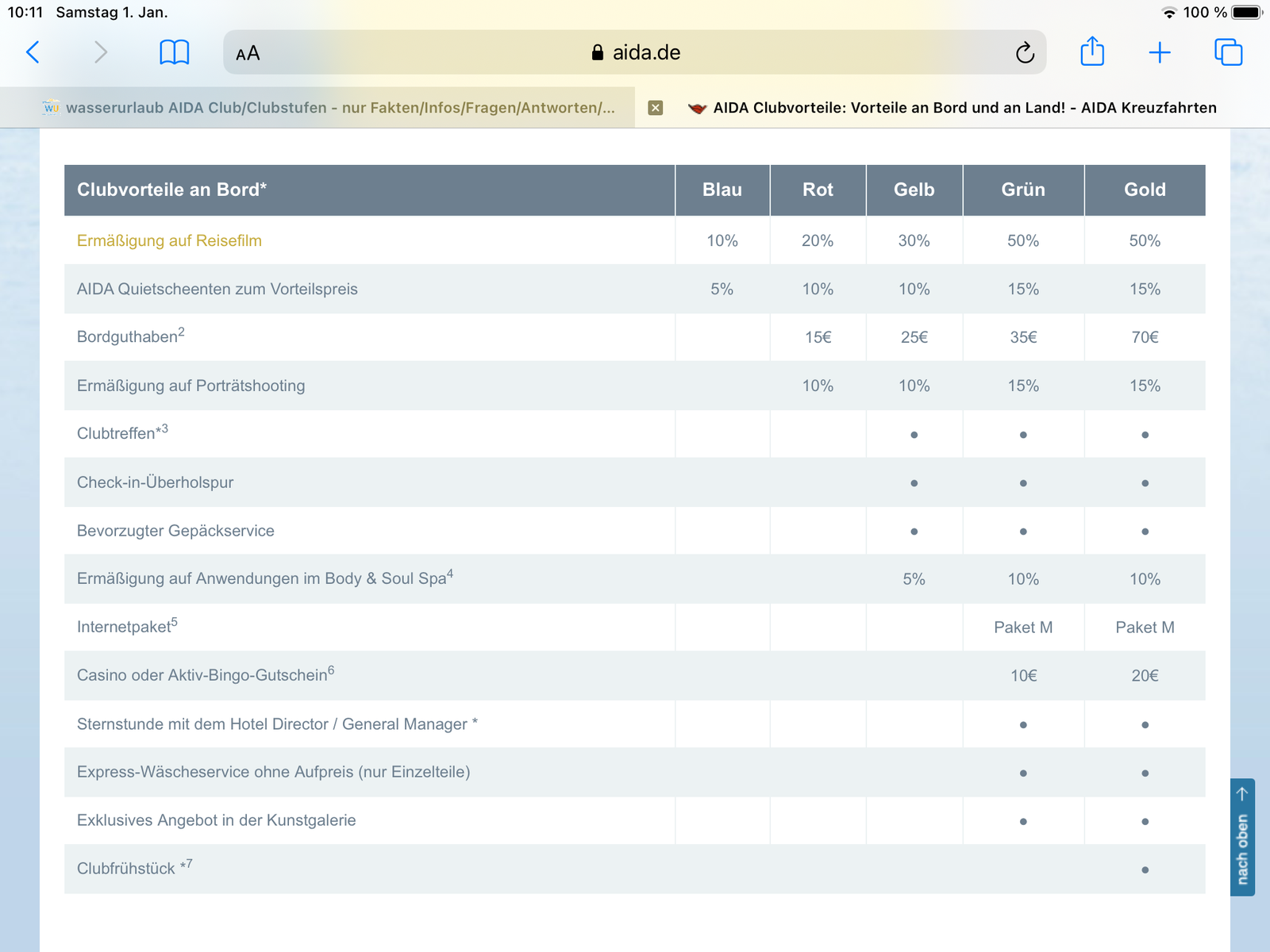1270x952 pixels.
Task: Click the Gold column header
Action: coord(1144,190)
